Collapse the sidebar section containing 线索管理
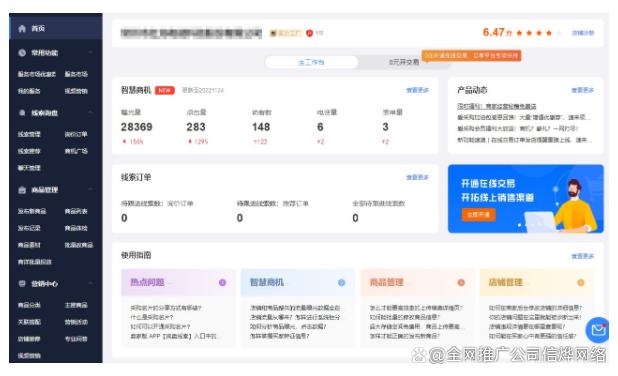 click(x=90, y=113)
